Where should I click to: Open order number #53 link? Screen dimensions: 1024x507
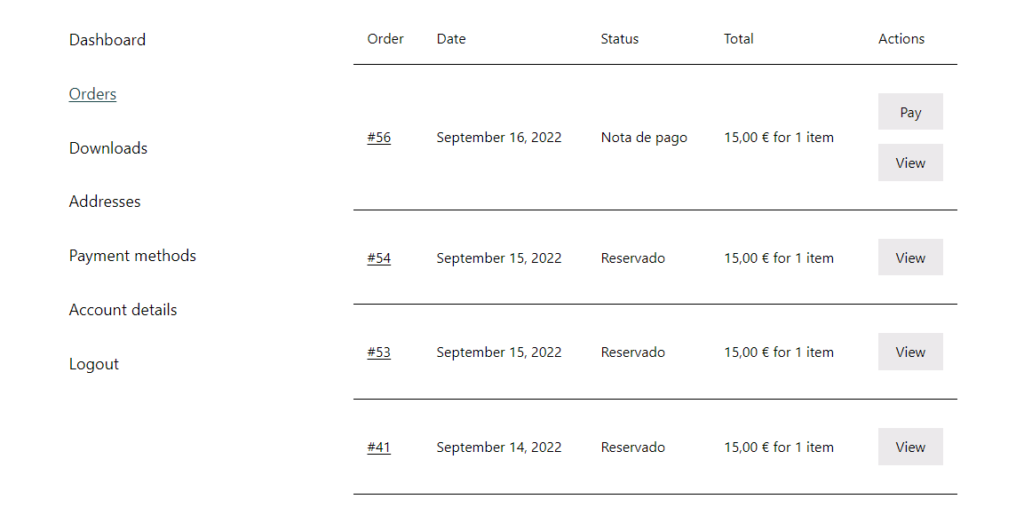click(379, 352)
